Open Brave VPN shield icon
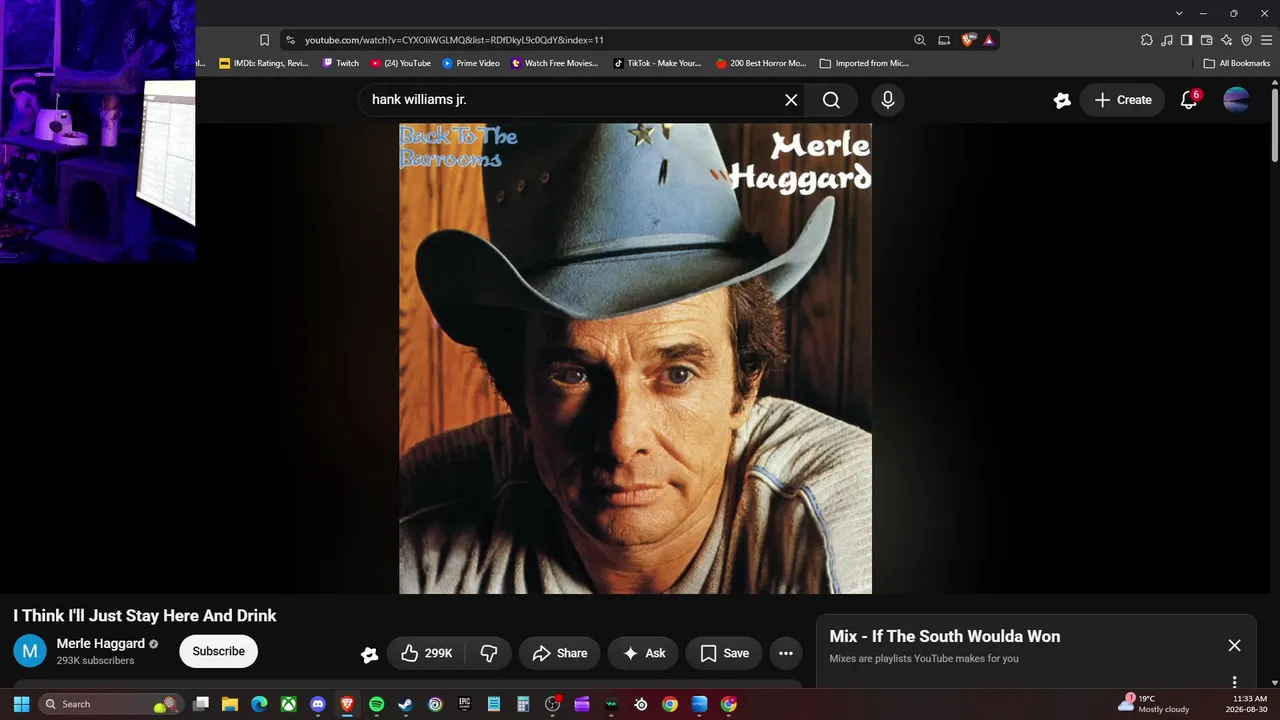The height and width of the screenshot is (720, 1280). (1246, 40)
